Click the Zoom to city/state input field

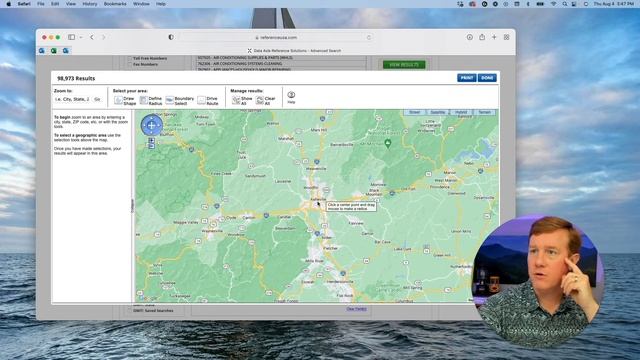tap(72, 99)
